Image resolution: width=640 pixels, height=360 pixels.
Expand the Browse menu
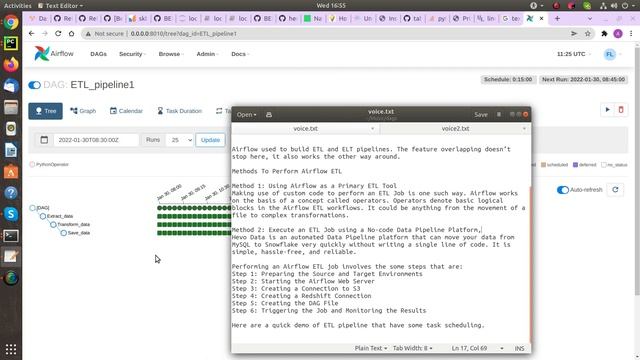tap(171, 54)
